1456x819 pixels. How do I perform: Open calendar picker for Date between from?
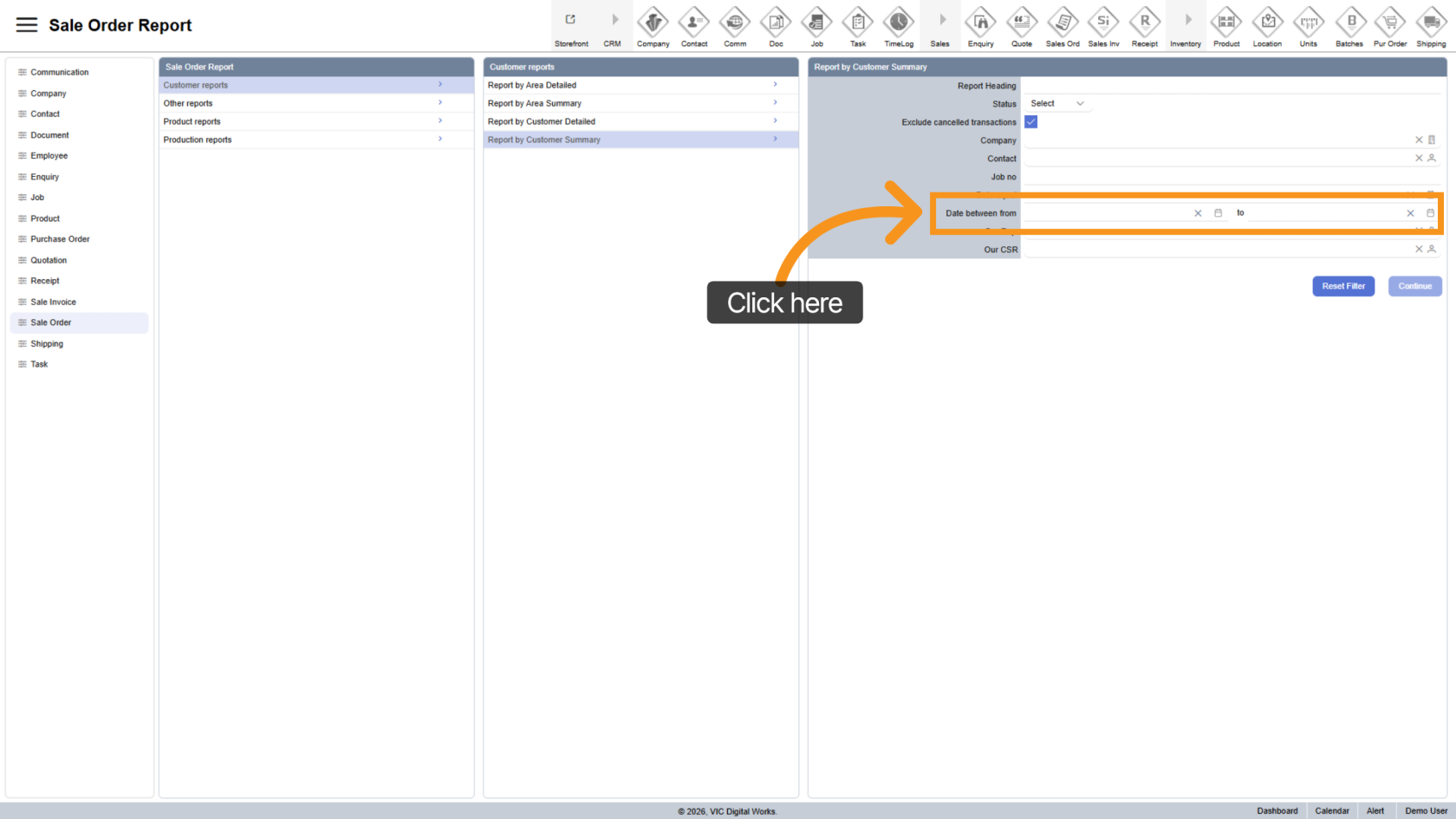point(1218,213)
